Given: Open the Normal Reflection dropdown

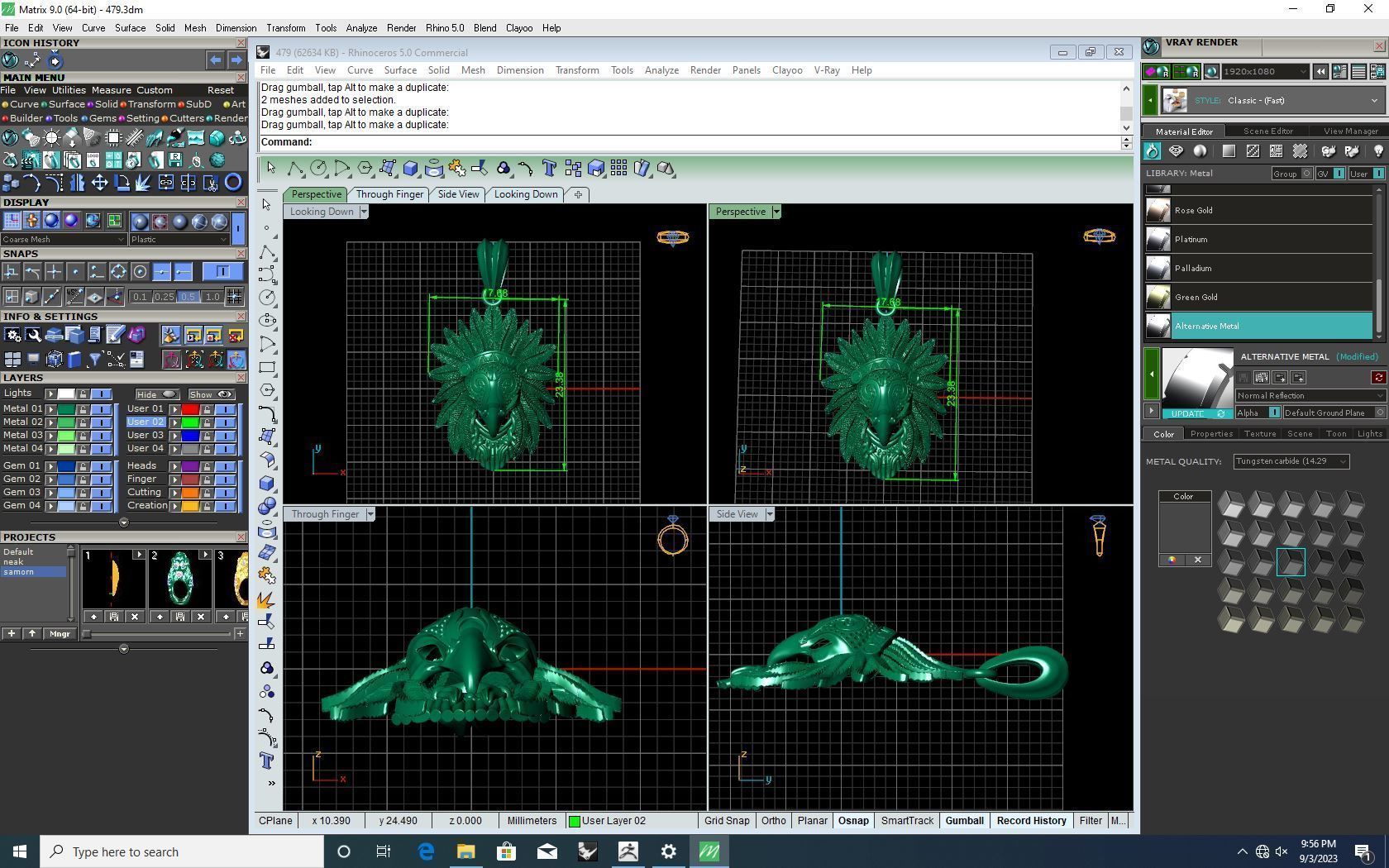Looking at the screenshot, I should tap(1310, 396).
